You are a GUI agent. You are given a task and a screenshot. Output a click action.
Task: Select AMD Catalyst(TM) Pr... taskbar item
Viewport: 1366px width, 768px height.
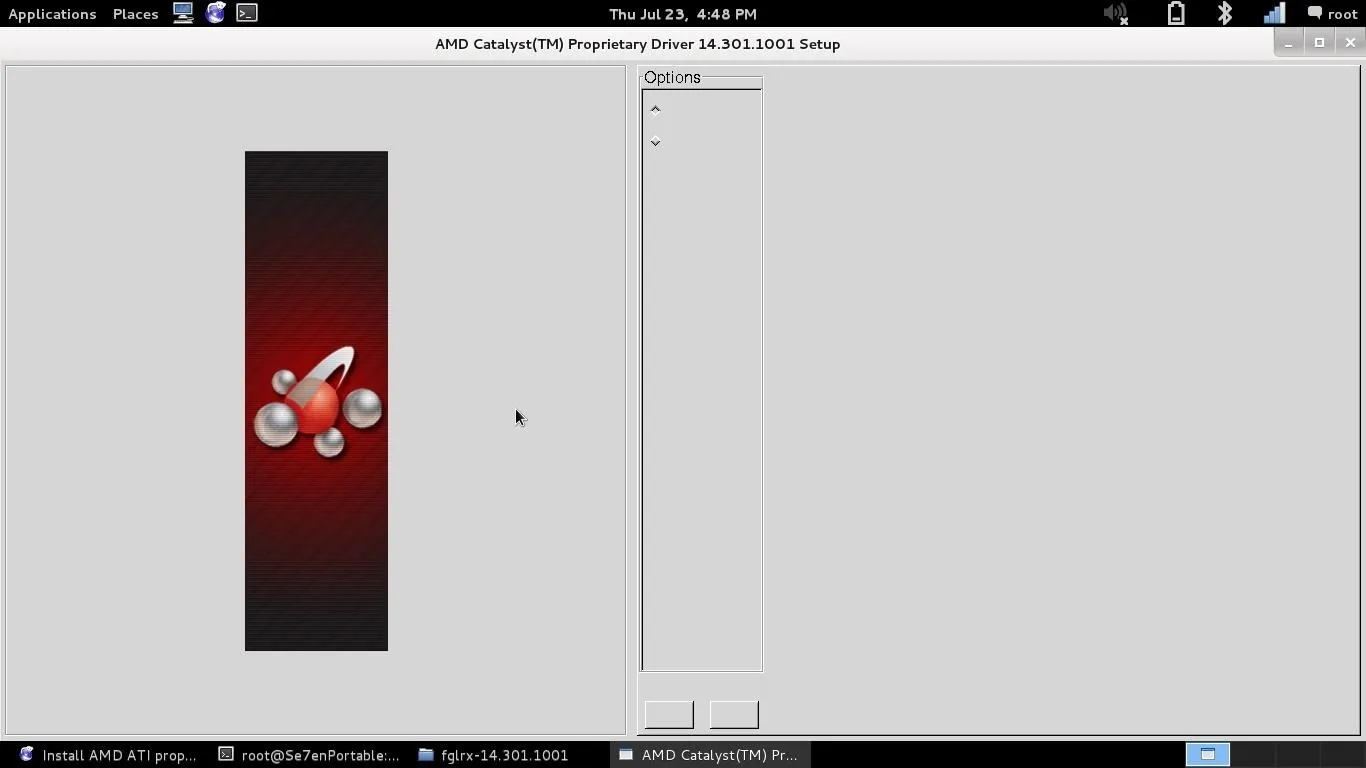coord(709,755)
